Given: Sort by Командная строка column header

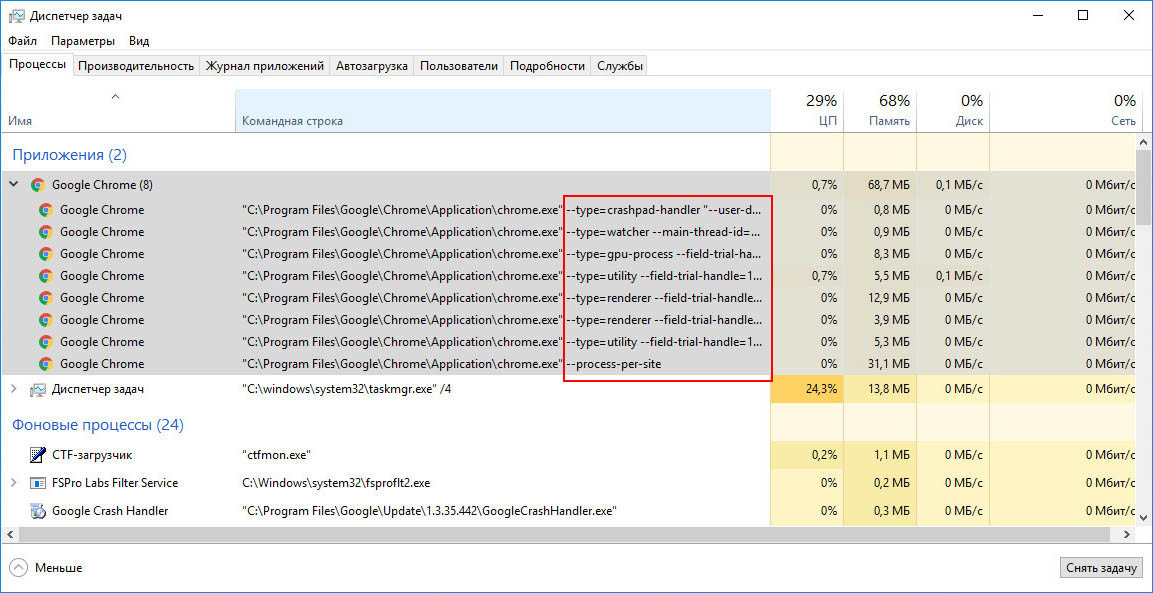Looking at the screenshot, I should coord(503,111).
